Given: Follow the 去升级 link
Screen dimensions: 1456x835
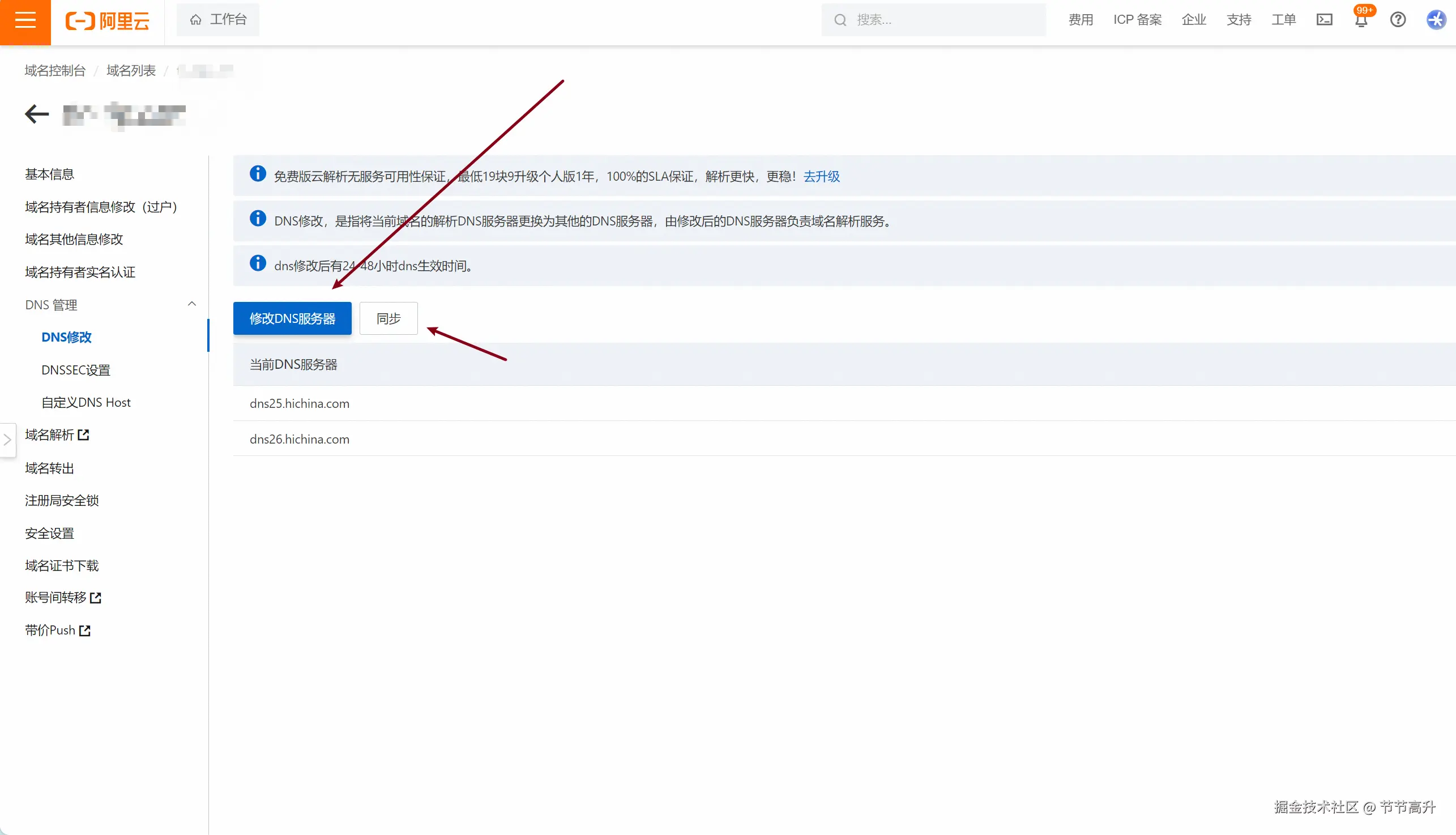Looking at the screenshot, I should 821,176.
